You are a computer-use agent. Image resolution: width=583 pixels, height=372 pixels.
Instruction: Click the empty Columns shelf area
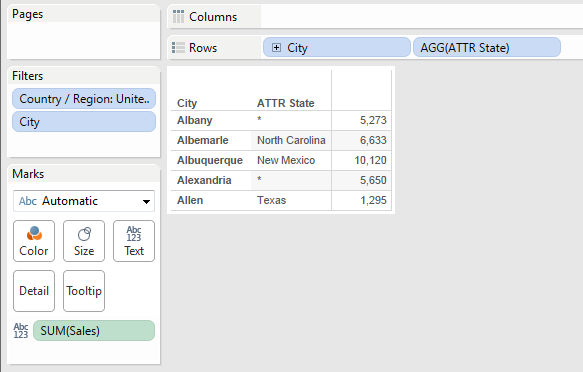click(x=422, y=17)
